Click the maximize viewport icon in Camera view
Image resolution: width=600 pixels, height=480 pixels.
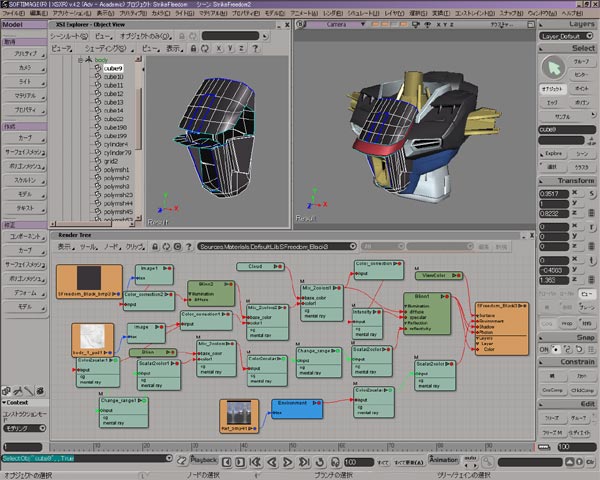pos(531,24)
